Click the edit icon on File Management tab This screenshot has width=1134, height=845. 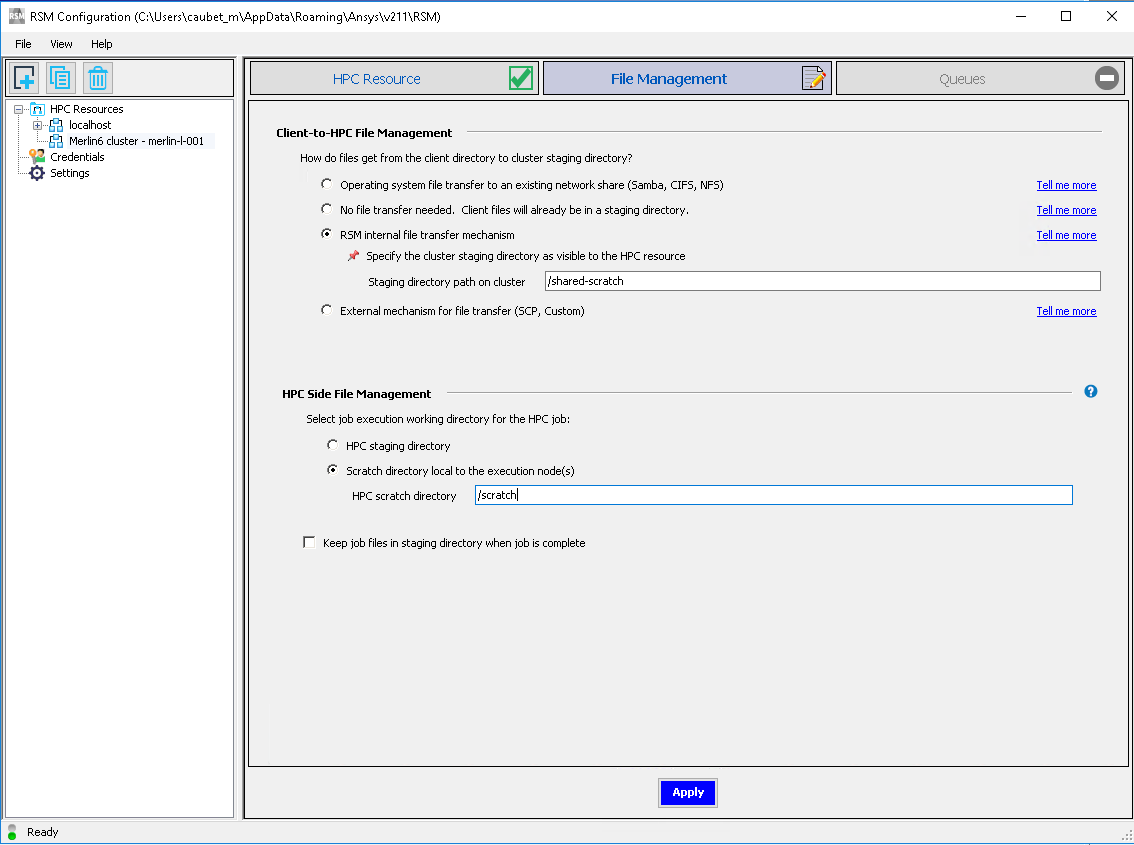813,77
